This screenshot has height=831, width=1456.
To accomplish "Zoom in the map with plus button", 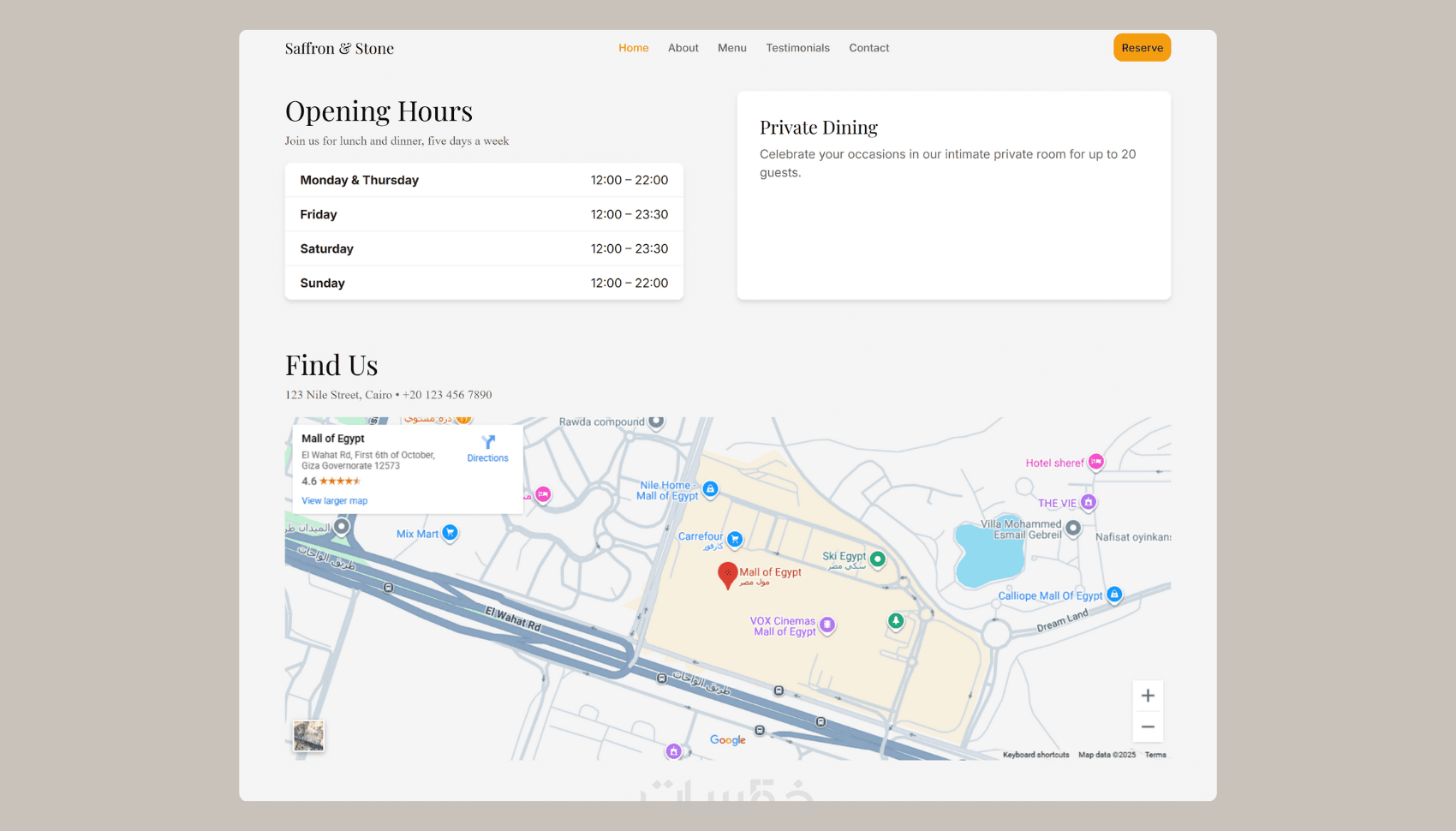I will (1148, 696).
